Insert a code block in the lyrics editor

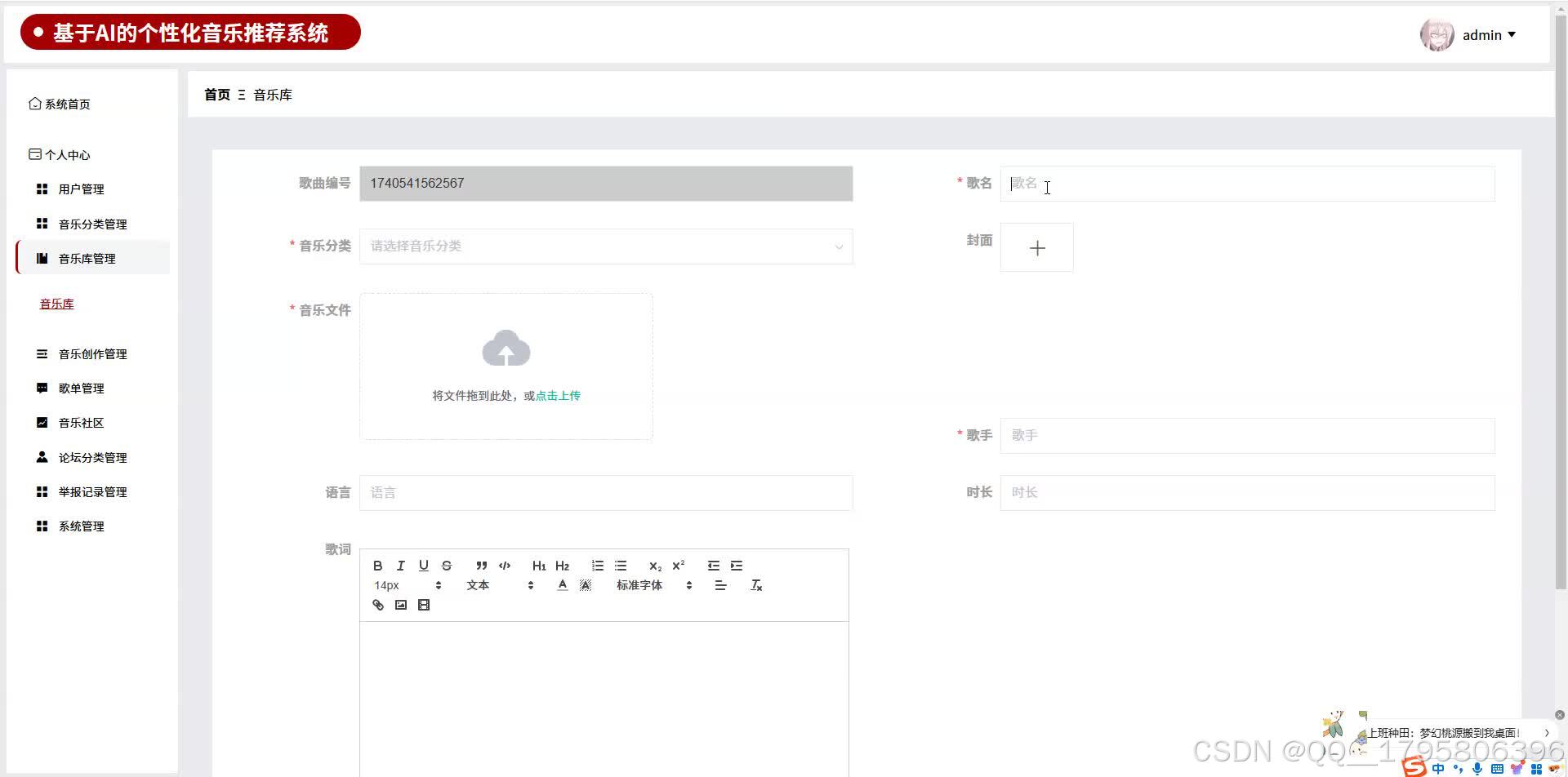point(505,565)
